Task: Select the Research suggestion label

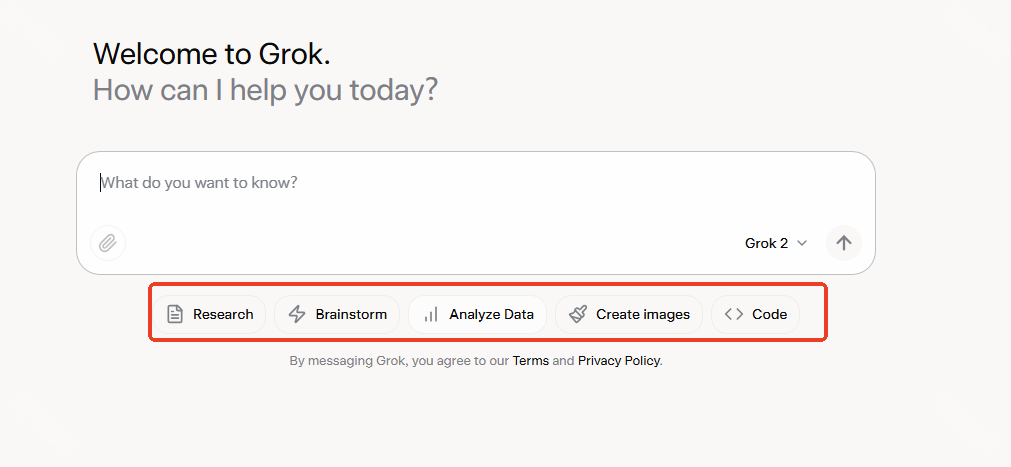Action: click(x=223, y=314)
